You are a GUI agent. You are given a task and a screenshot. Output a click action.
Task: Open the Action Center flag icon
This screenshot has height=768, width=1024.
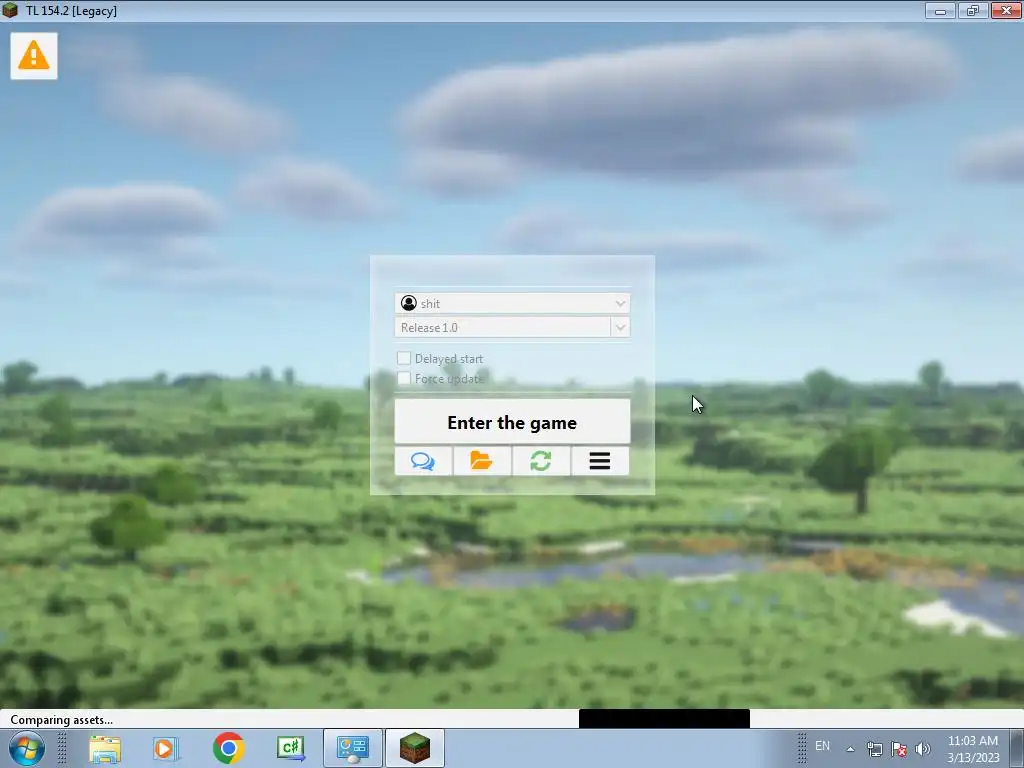point(899,749)
